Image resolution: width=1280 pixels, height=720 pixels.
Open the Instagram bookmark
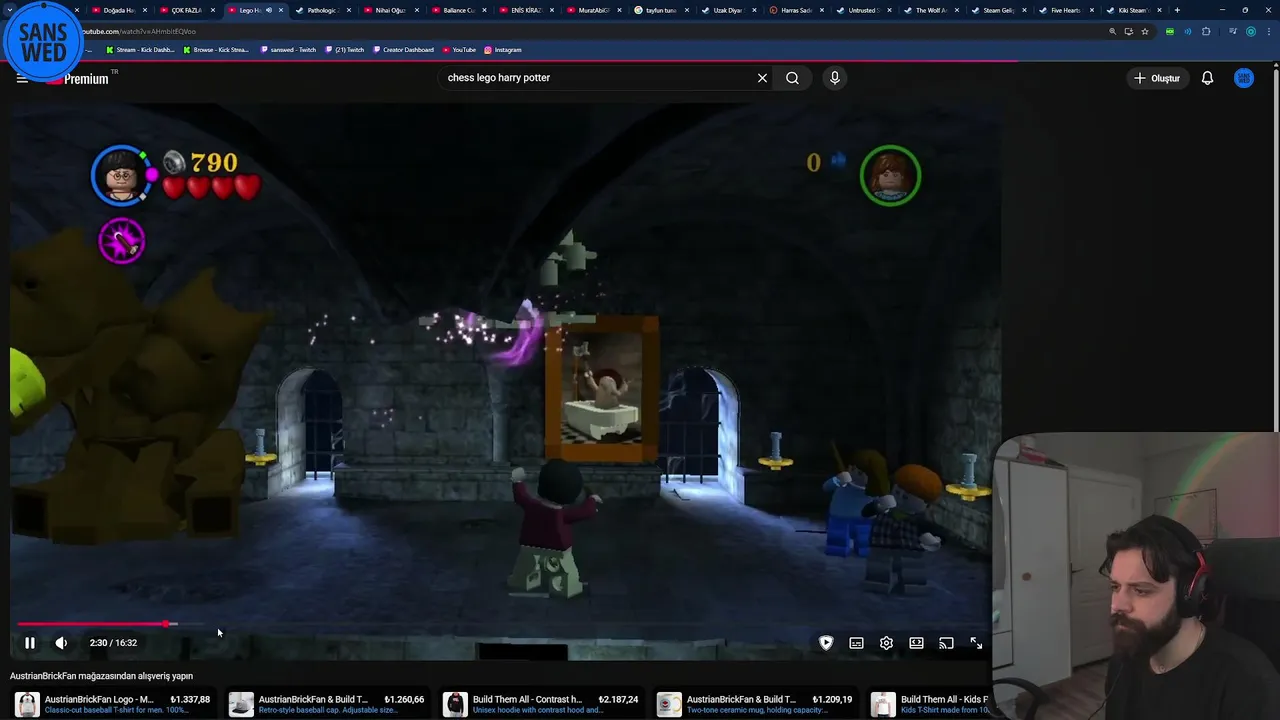coord(503,49)
